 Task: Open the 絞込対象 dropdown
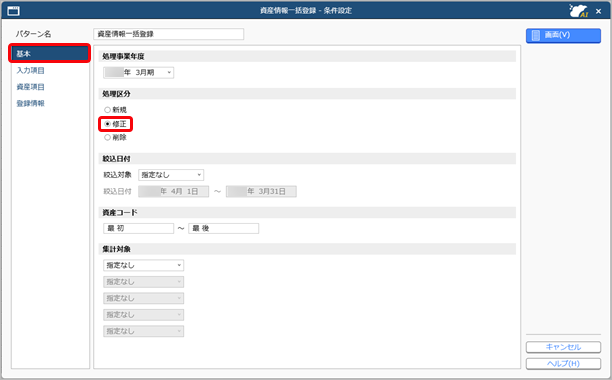click(171, 175)
